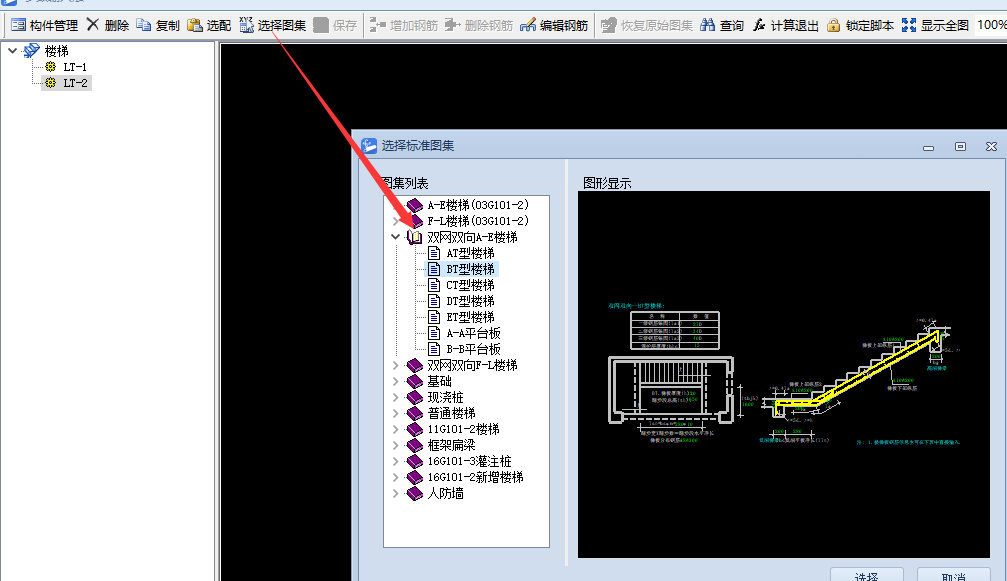Click the 100% zoom field
Screen dimensions: 1007x581
pos(991,25)
